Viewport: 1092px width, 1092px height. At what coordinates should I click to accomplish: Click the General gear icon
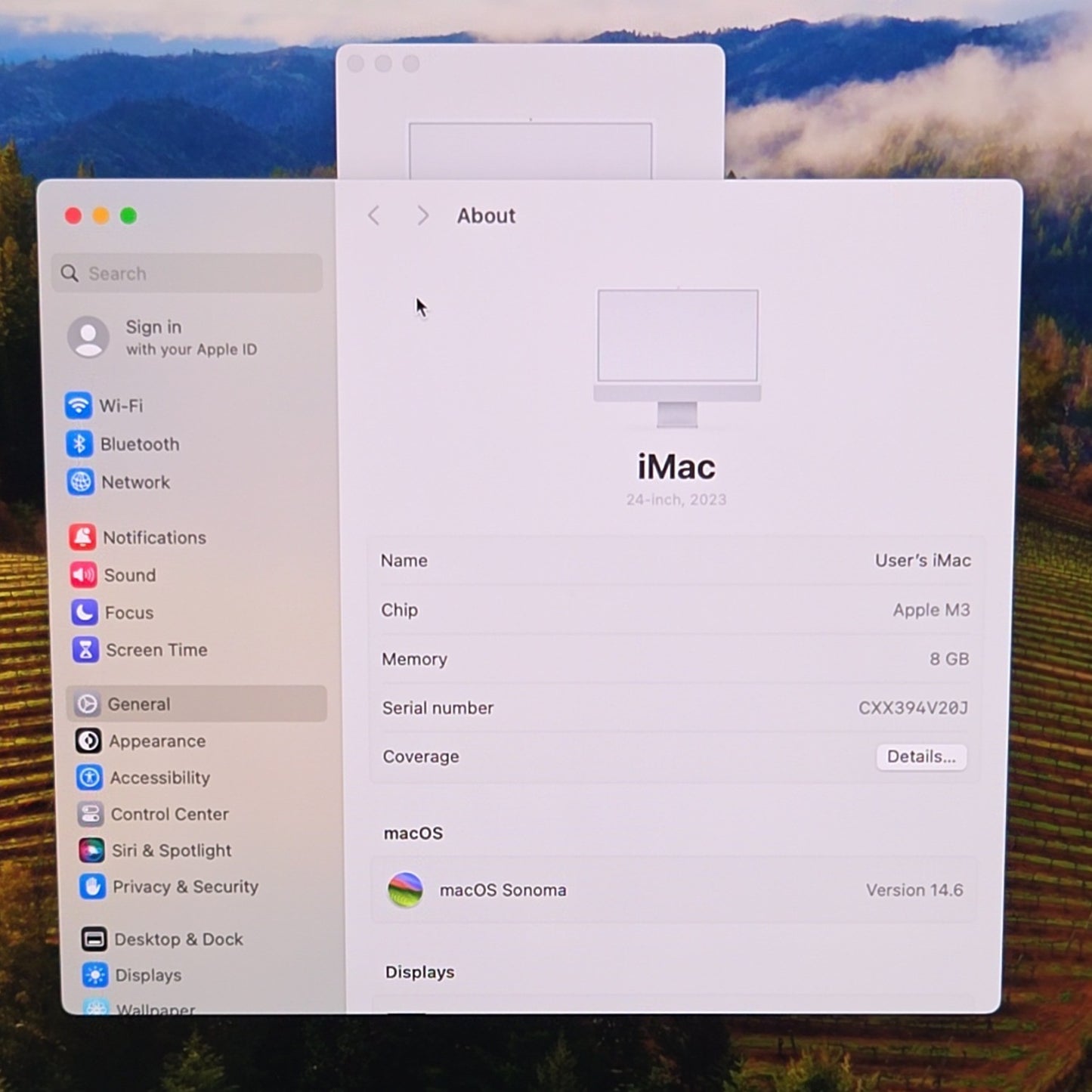[x=87, y=704]
